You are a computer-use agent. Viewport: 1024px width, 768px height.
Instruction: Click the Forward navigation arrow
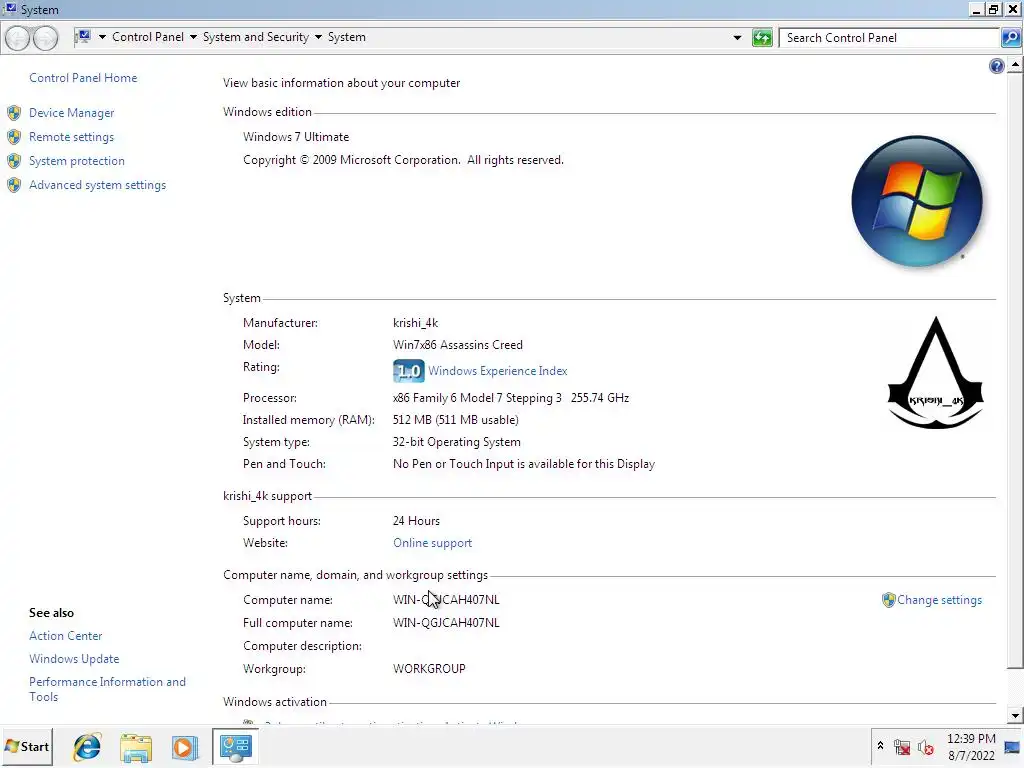45,38
